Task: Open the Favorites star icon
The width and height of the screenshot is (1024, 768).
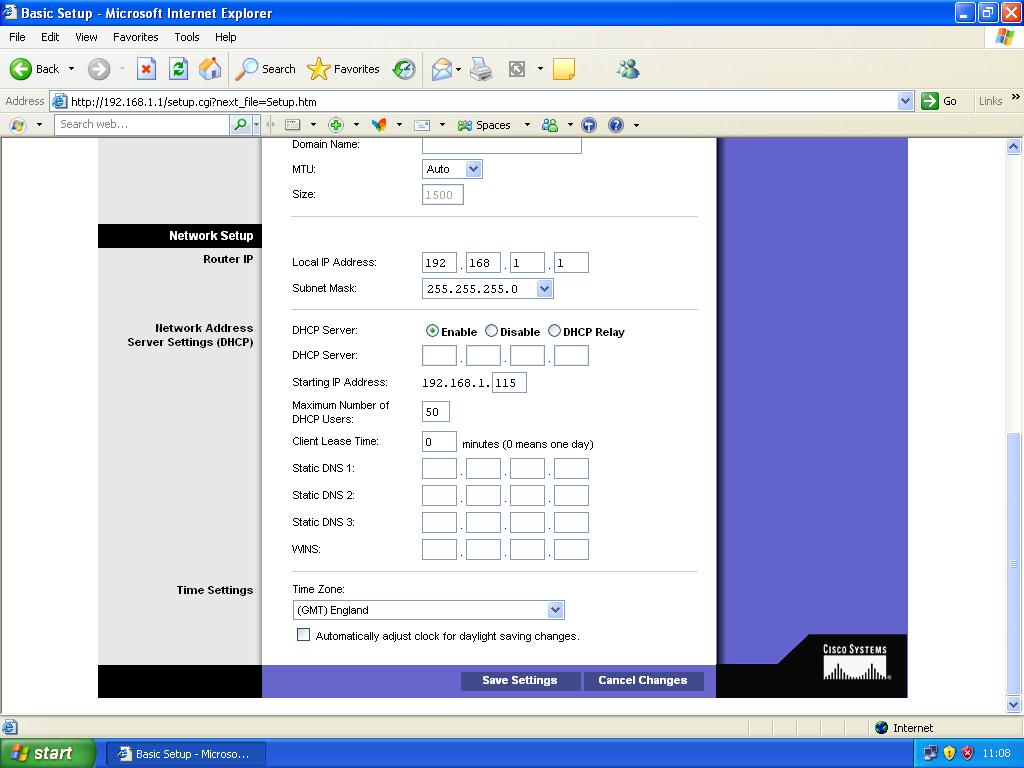Action: coord(319,69)
